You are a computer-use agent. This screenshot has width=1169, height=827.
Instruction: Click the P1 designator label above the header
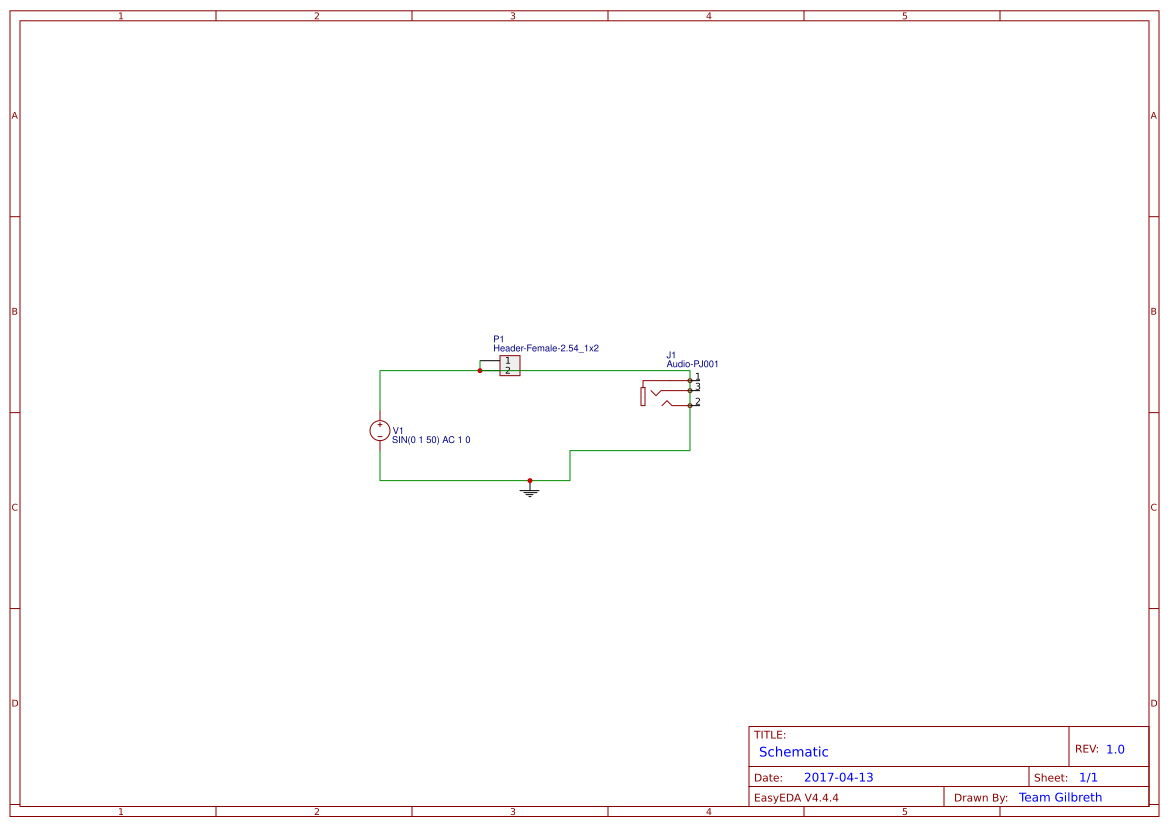(498, 340)
